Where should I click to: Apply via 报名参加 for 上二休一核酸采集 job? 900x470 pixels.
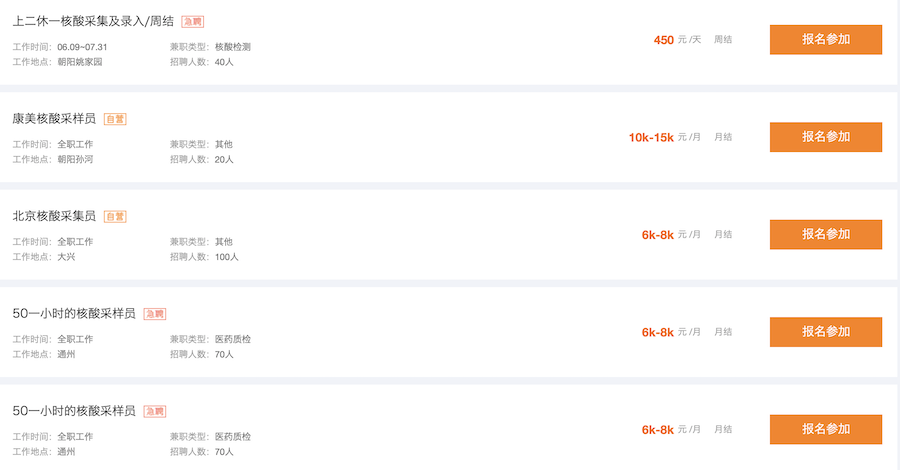pos(825,40)
